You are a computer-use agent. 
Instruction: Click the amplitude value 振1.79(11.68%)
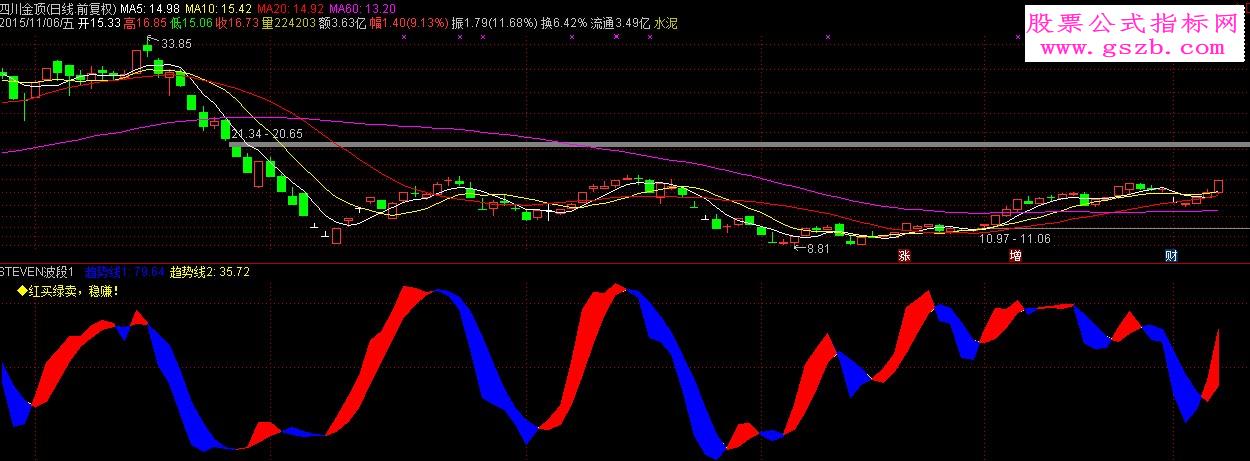coord(496,22)
